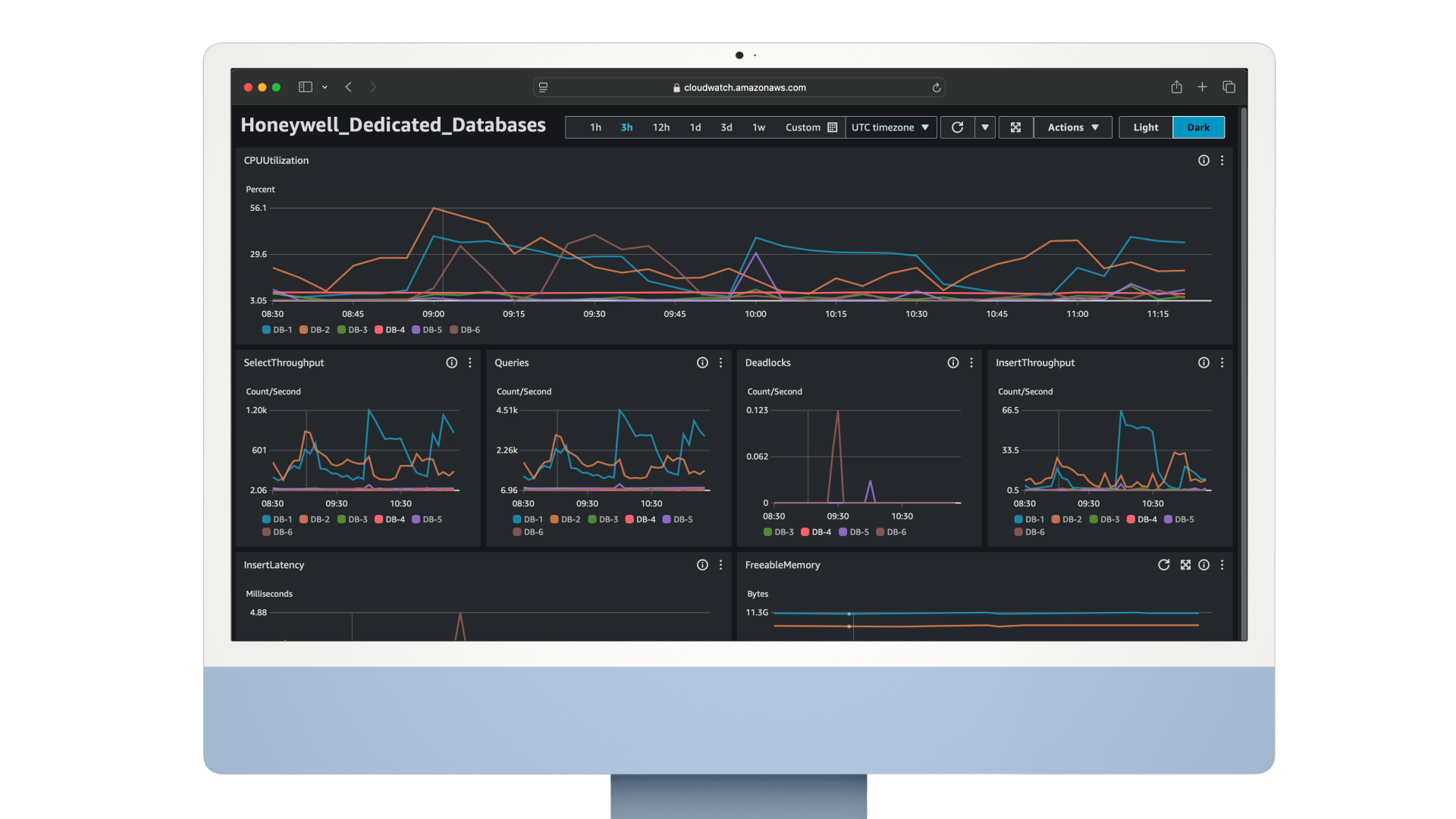Open Custom time range picker
Screen dimensions: 1456x819
point(811,127)
